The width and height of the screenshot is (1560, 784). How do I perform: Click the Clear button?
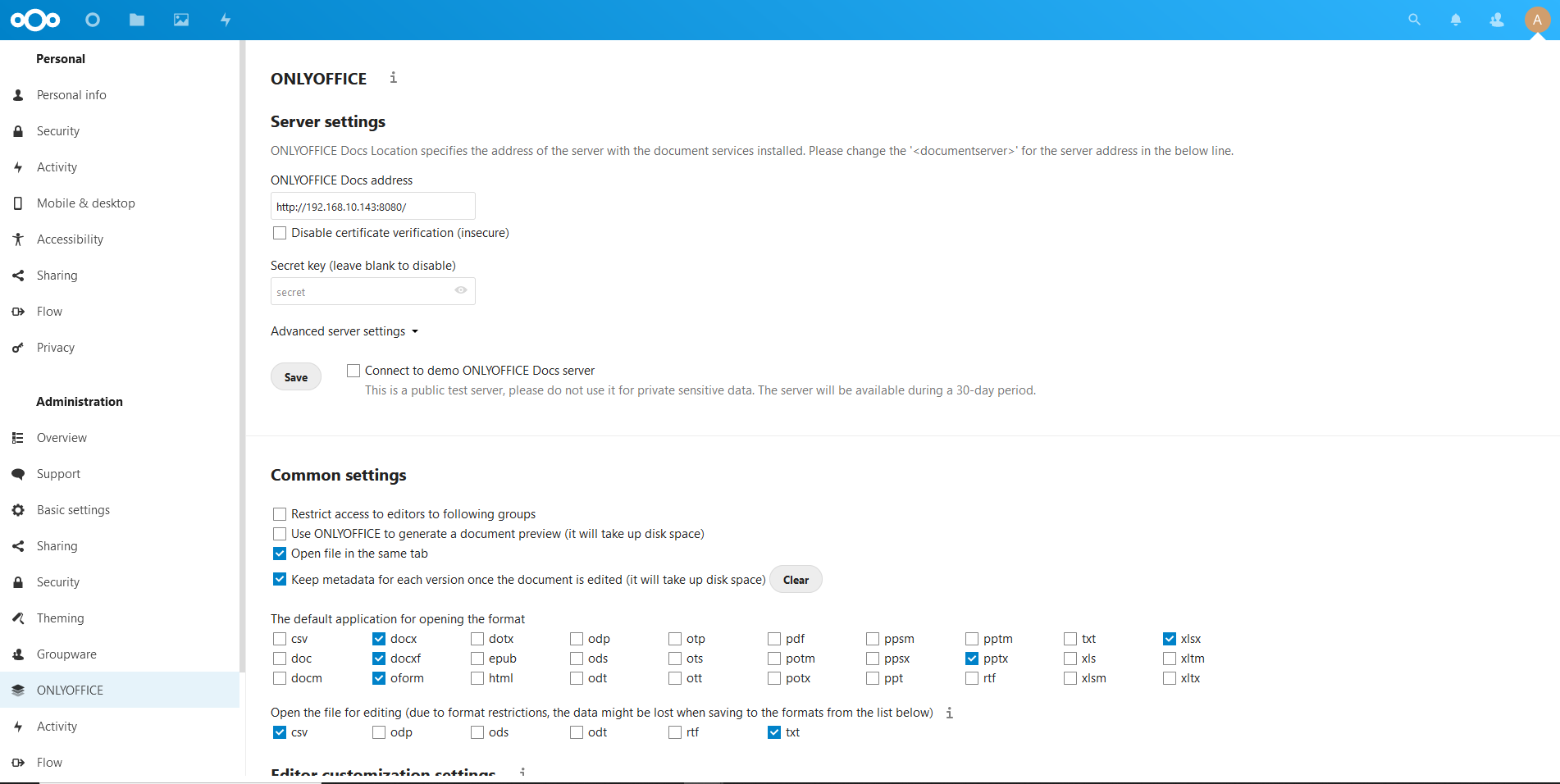[x=796, y=580]
